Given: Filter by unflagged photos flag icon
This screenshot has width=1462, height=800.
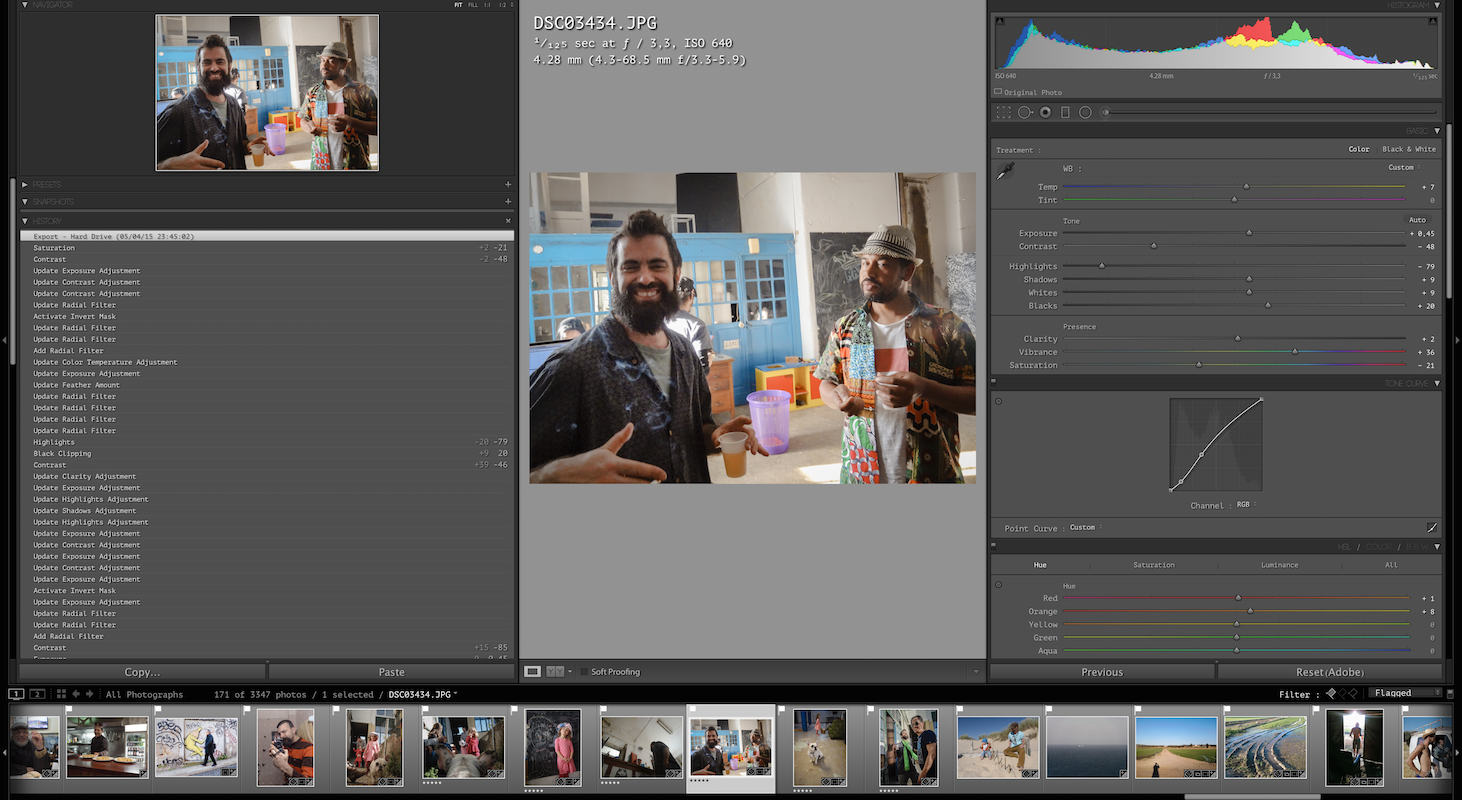Looking at the screenshot, I should click(1343, 693).
